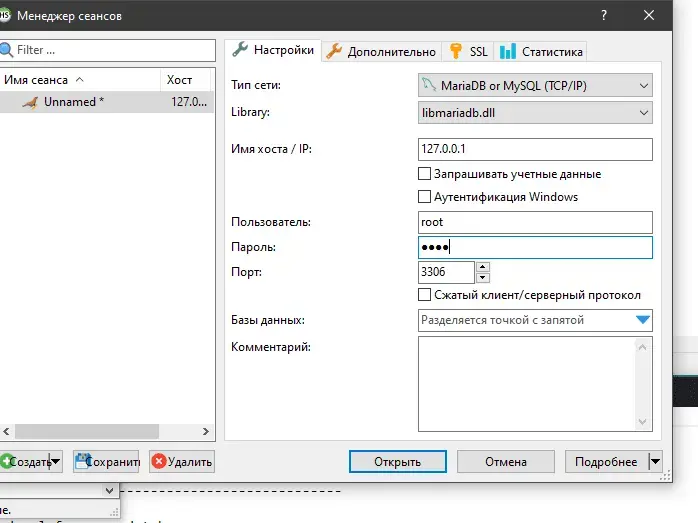Open the Тип сети dropdown

pyautogui.click(x=535, y=85)
